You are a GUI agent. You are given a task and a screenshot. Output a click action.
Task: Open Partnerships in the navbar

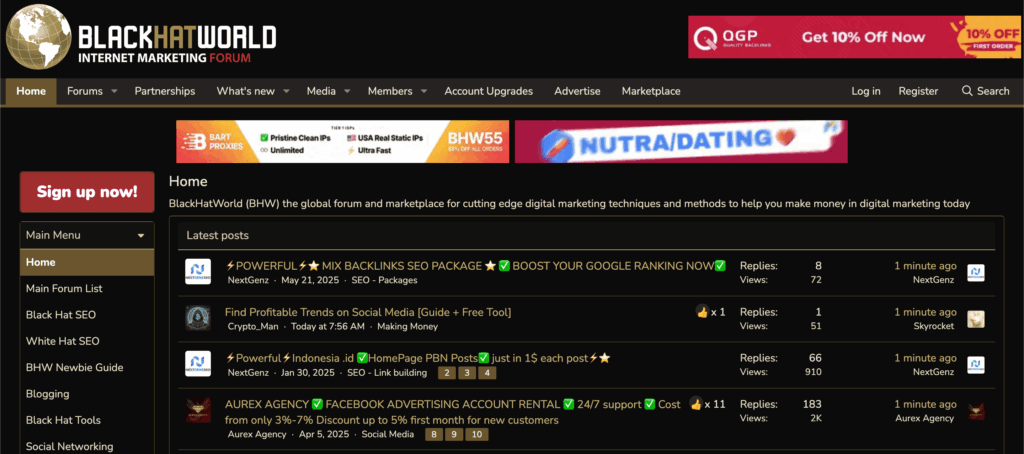[165, 91]
